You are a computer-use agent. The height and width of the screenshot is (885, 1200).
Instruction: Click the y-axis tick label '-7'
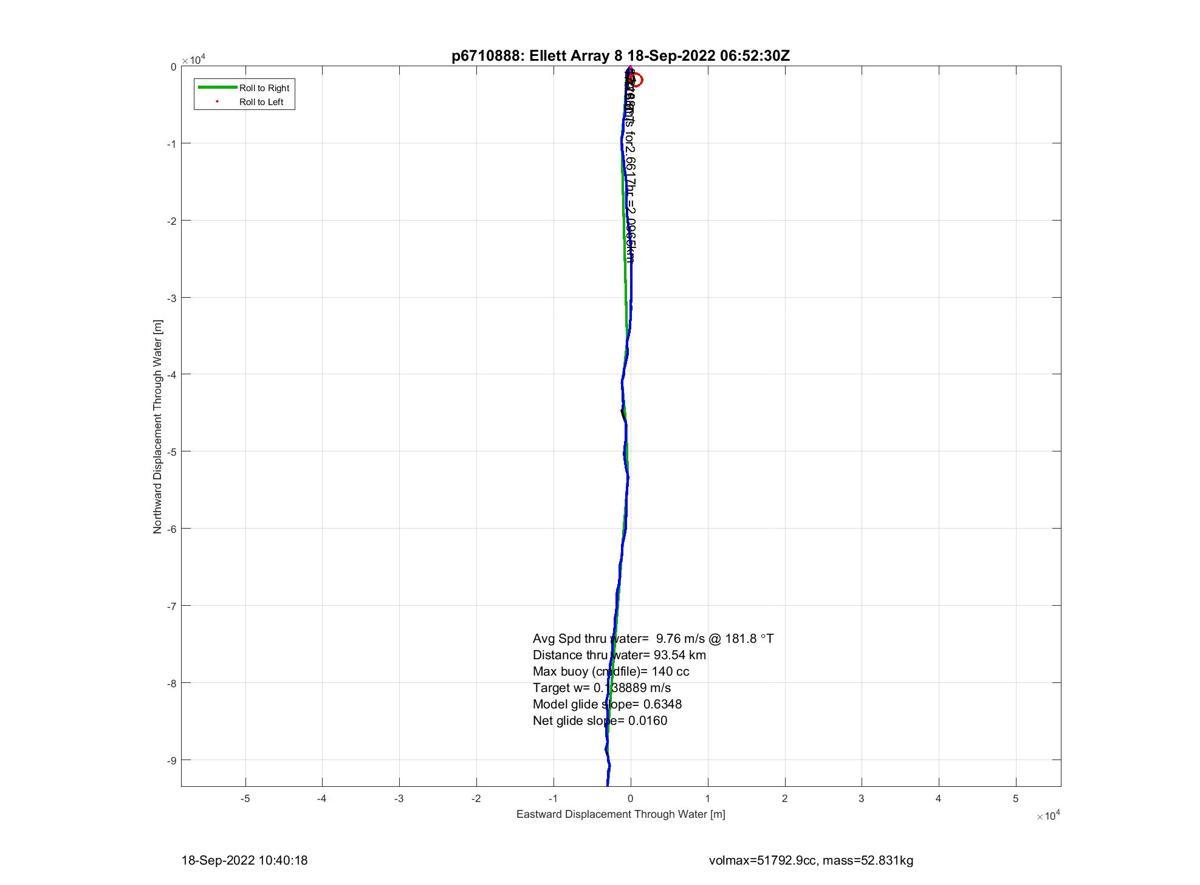click(172, 606)
